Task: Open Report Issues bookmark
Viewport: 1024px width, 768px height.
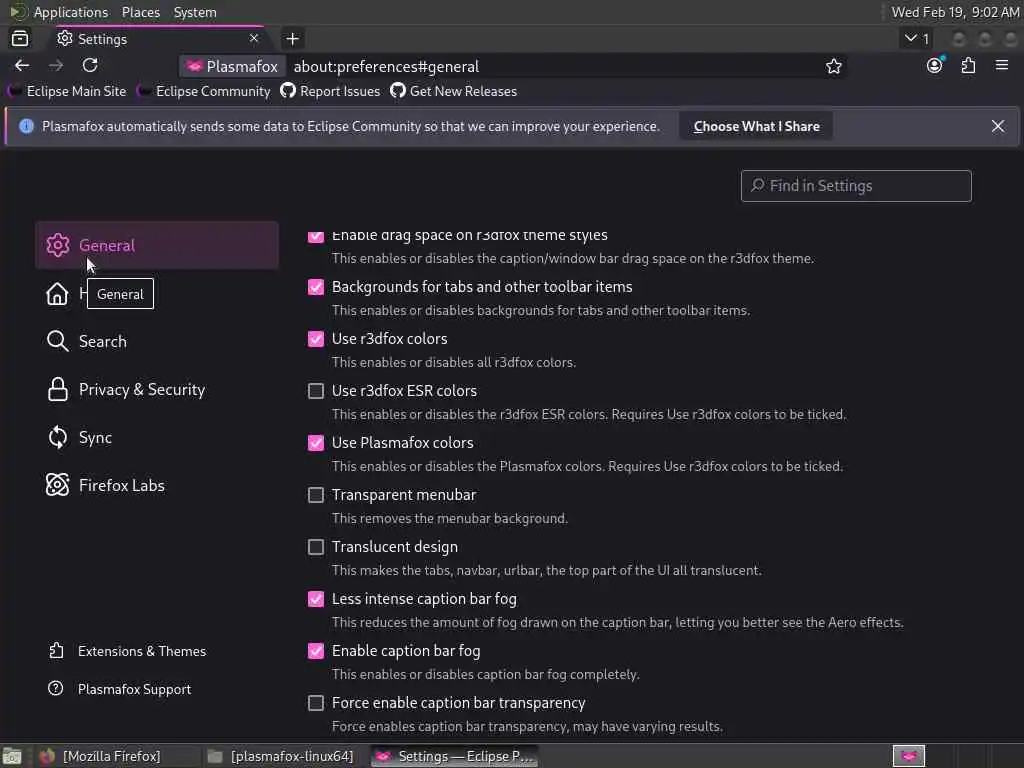Action: coord(330,91)
